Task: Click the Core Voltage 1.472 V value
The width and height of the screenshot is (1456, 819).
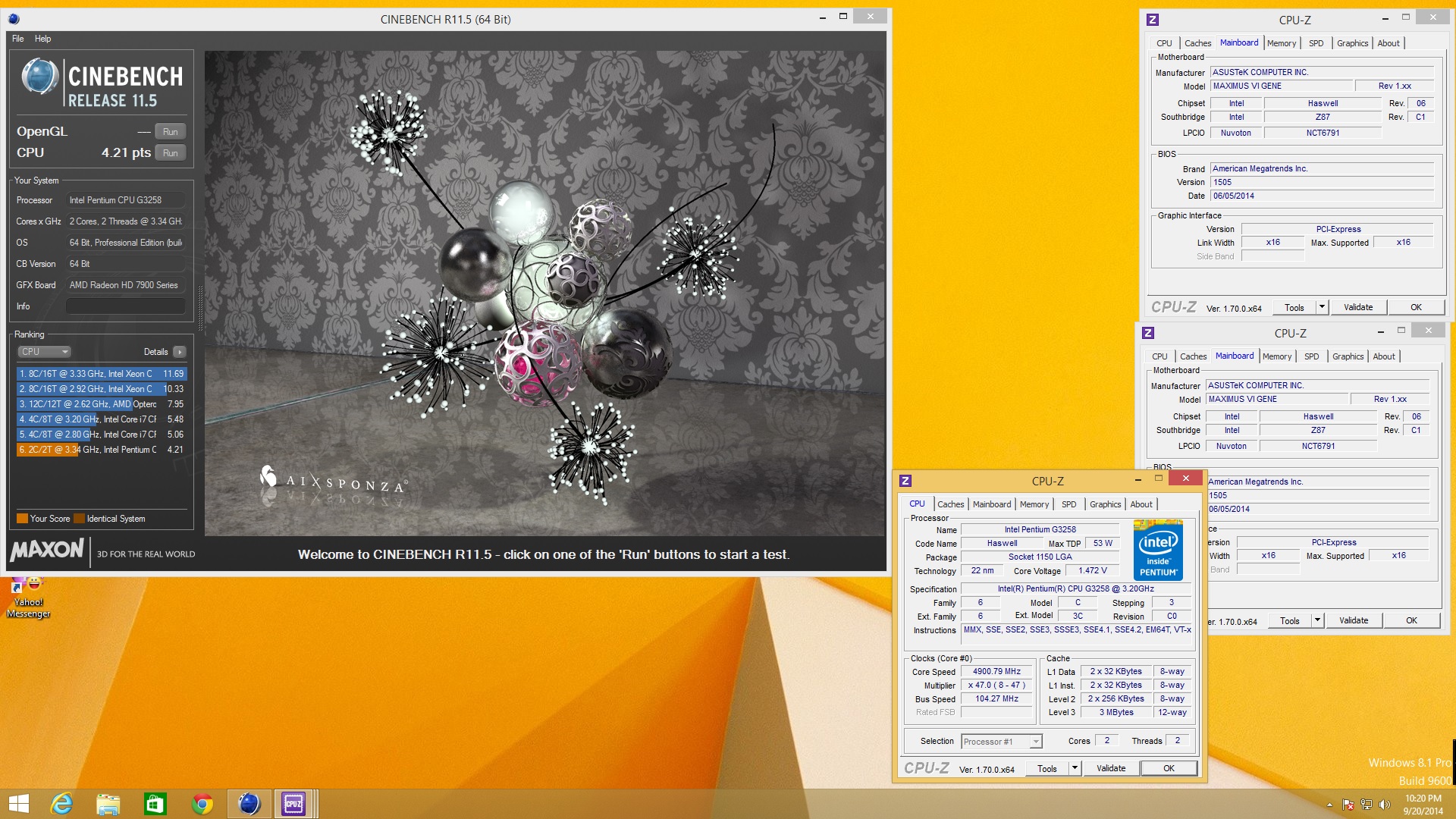Action: click(x=1092, y=571)
